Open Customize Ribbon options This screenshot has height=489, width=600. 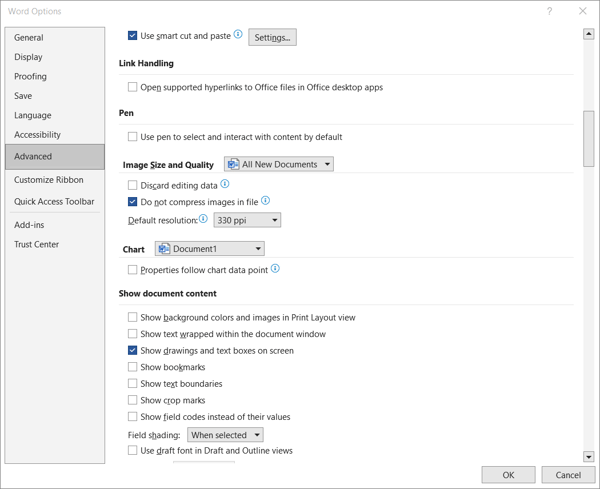55,180
